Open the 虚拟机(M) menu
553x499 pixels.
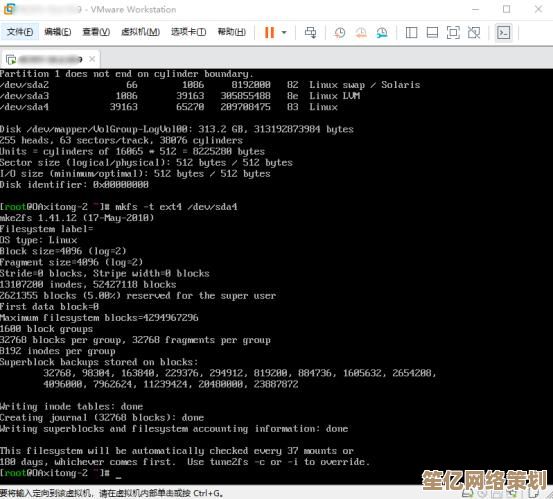pos(140,32)
